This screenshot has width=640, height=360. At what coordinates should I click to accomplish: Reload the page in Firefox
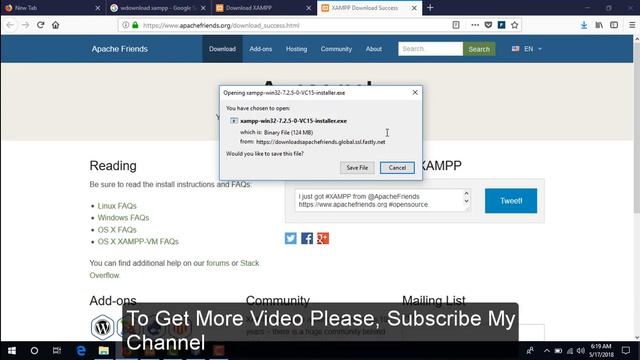[40, 25]
